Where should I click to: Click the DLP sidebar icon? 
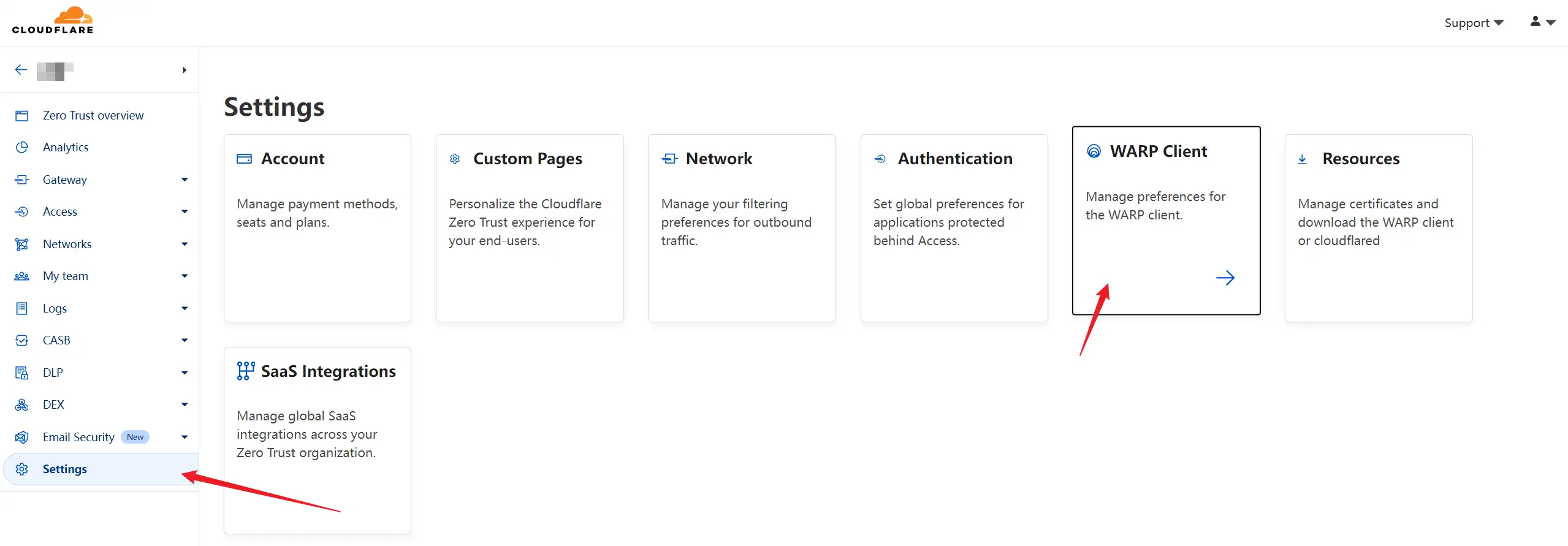click(22, 373)
